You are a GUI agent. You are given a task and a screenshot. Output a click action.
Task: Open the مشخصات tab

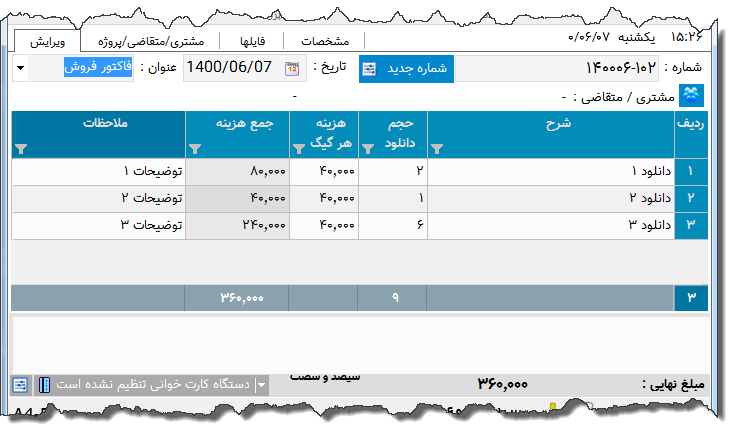click(325, 41)
